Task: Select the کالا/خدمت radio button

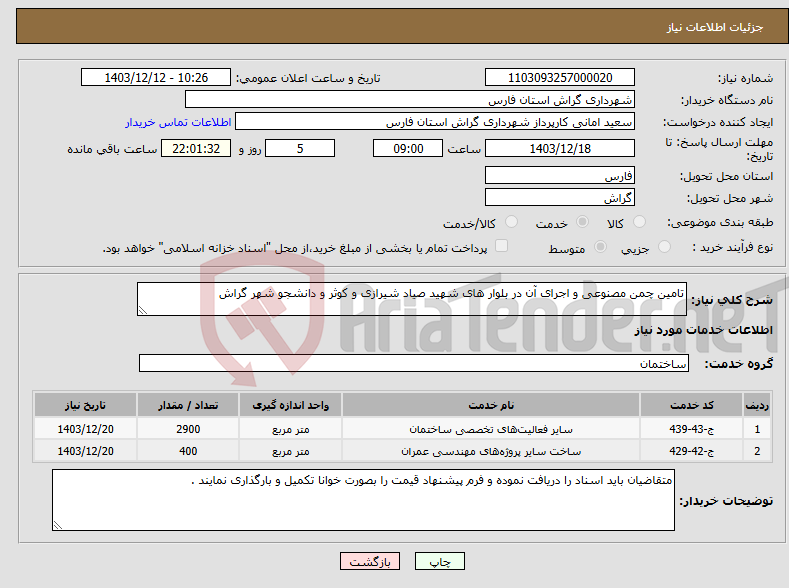Action: (x=511, y=222)
